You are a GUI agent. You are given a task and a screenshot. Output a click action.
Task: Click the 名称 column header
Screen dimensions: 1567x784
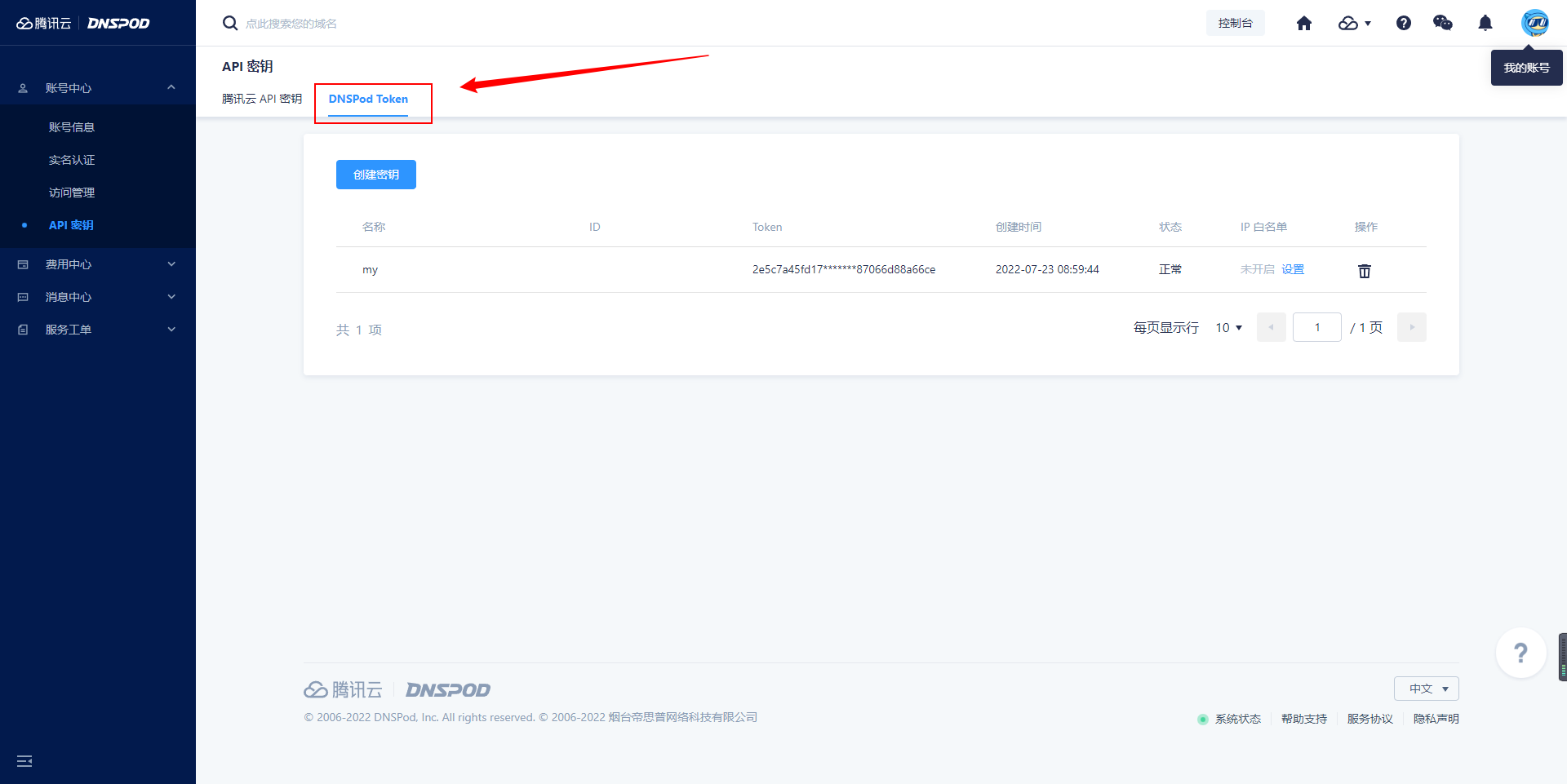coord(374,227)
